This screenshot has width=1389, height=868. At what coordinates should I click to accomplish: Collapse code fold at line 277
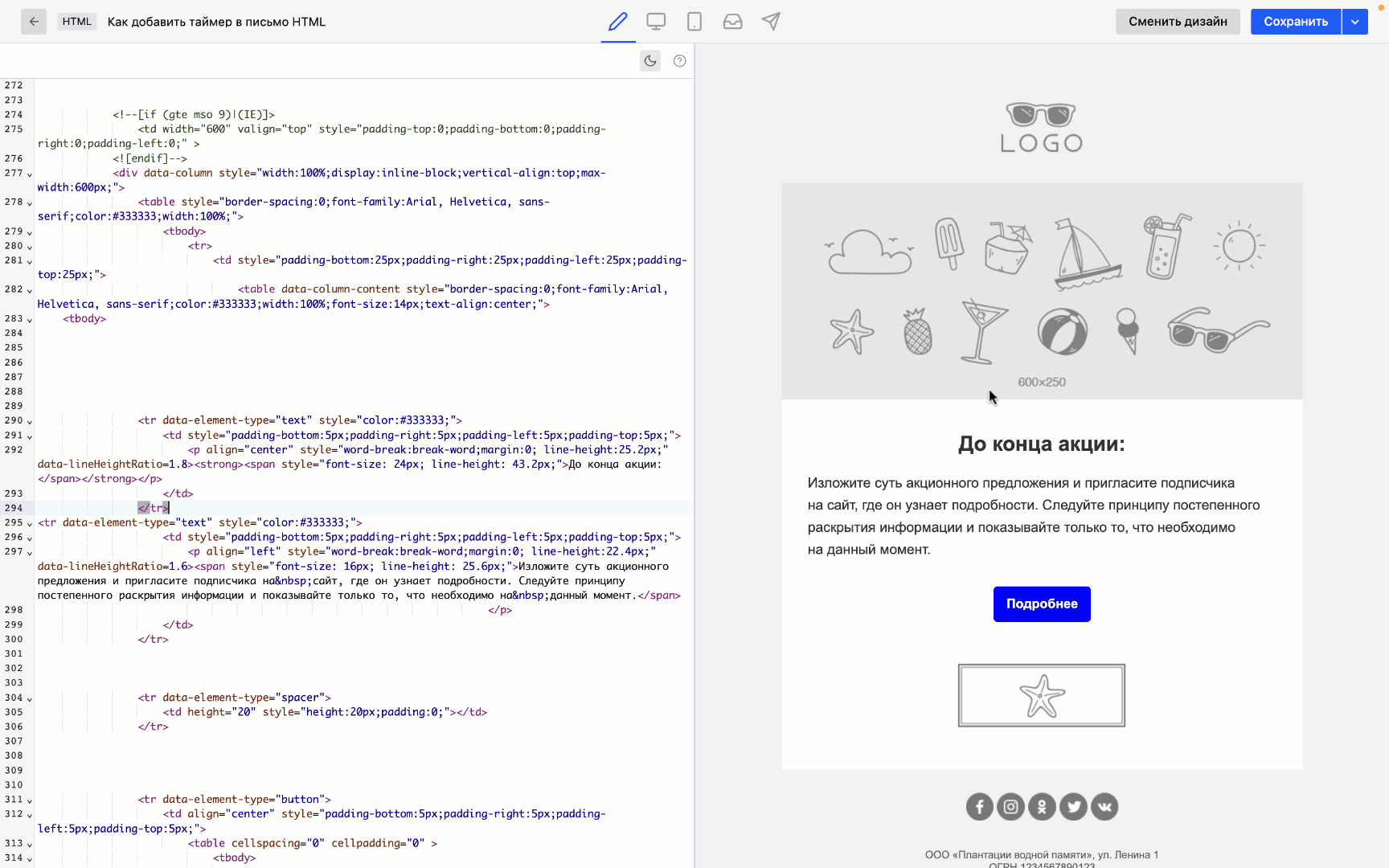(30, 174)
